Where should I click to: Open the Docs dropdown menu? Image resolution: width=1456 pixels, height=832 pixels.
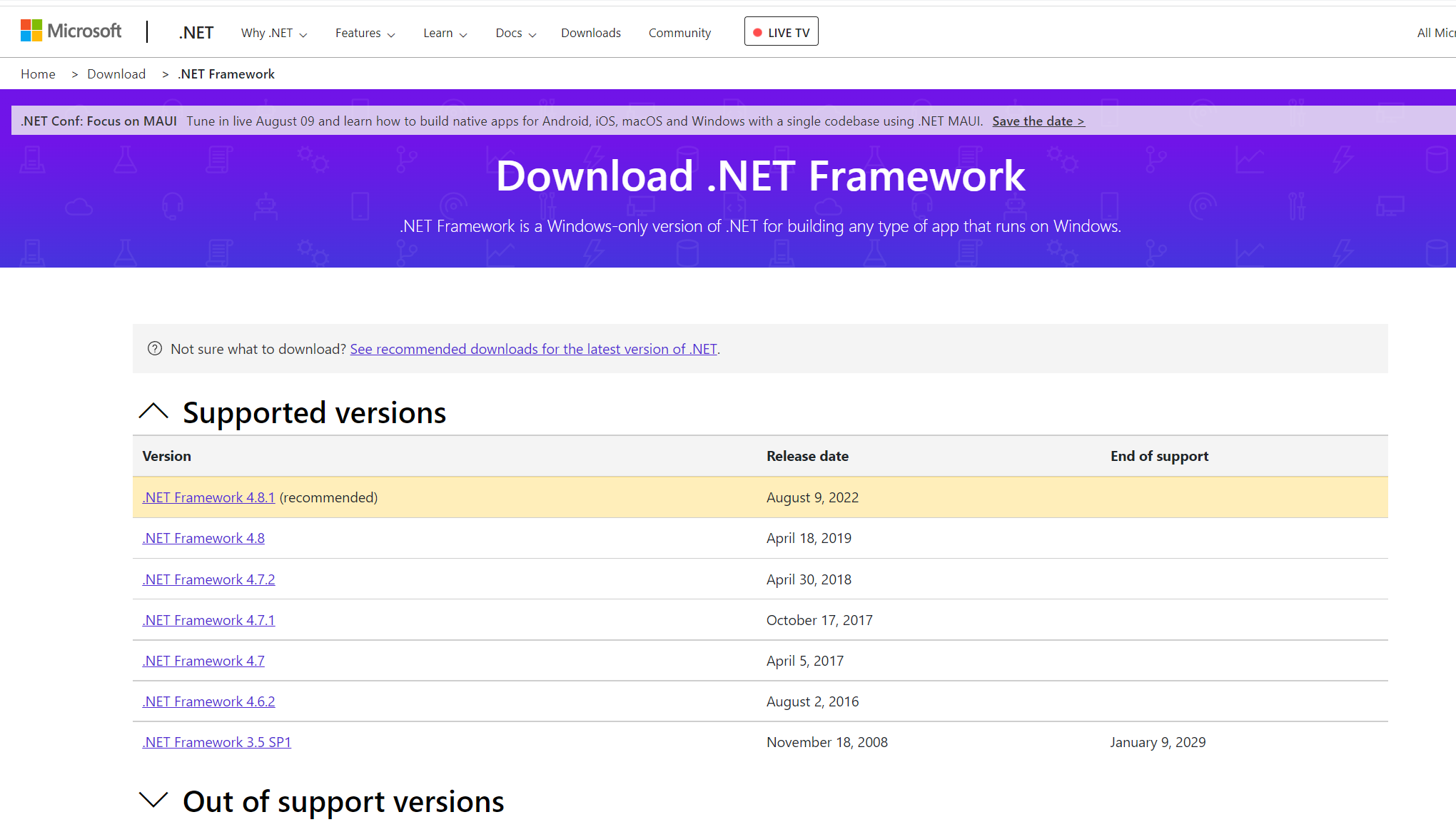tap(515, 33)
